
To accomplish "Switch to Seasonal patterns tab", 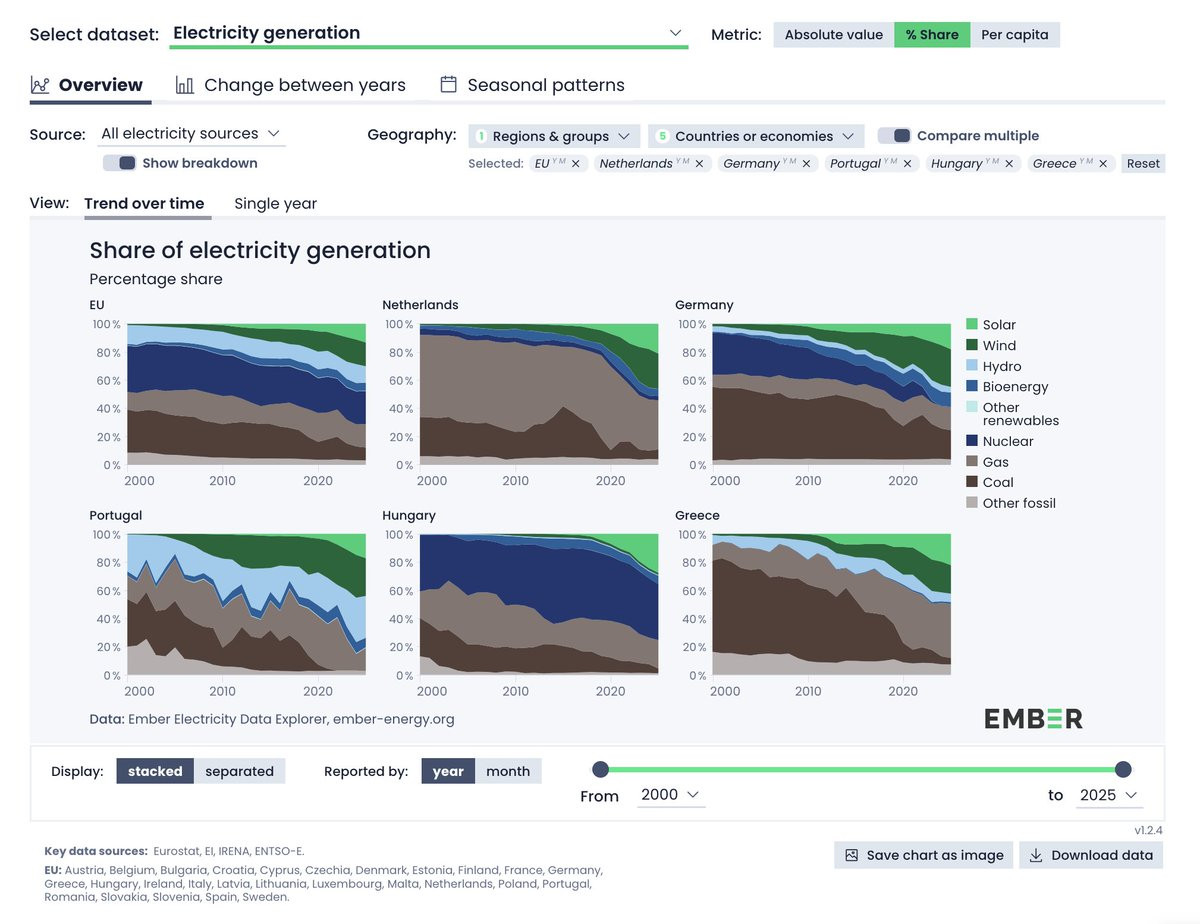I will (x=532, y=85).
